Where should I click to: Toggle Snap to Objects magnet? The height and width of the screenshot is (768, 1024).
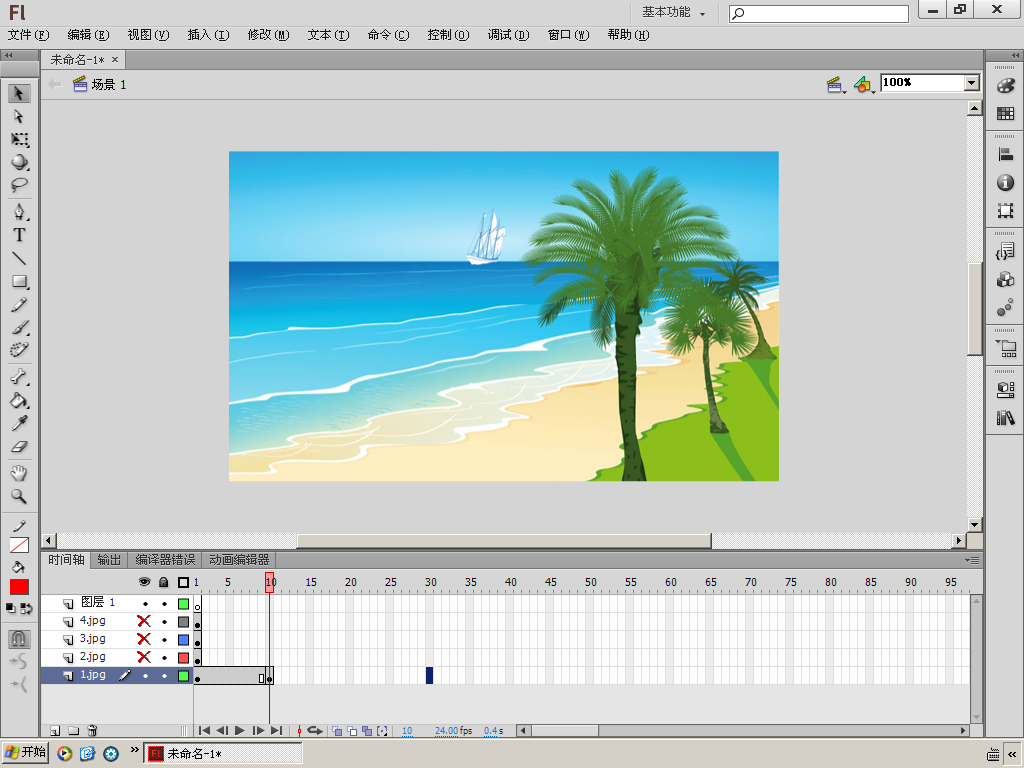click(x=19, y=638)
